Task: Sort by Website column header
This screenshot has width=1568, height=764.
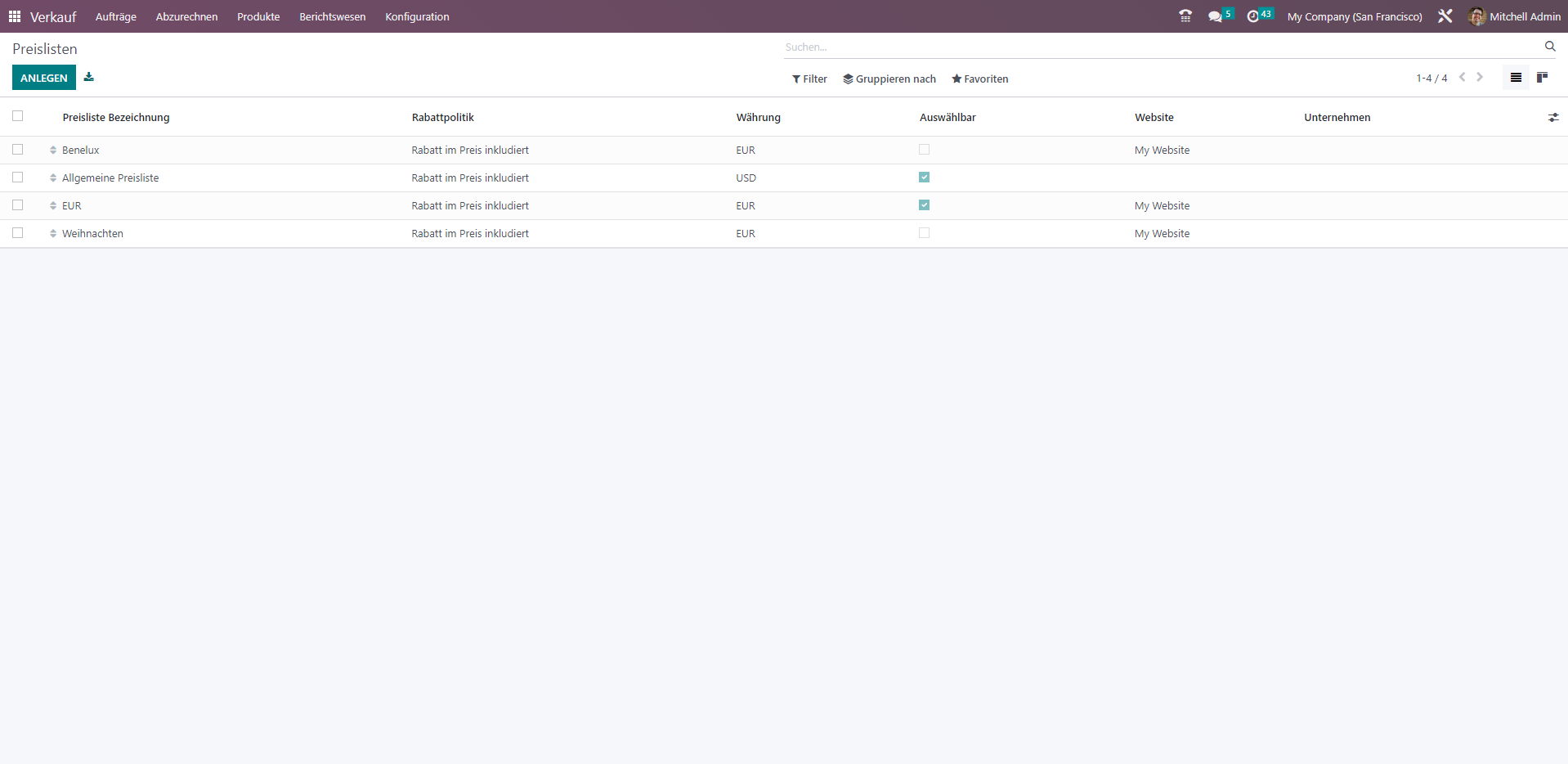Action: tap(1154, 118)
